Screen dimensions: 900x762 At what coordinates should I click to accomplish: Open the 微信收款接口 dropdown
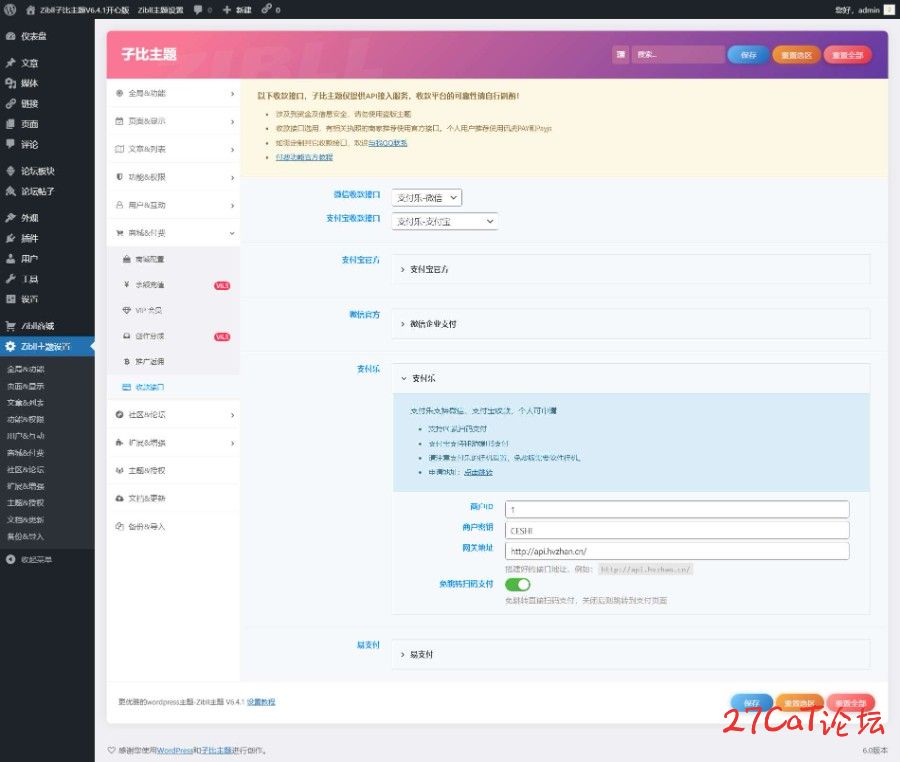[x=426, y=197]
